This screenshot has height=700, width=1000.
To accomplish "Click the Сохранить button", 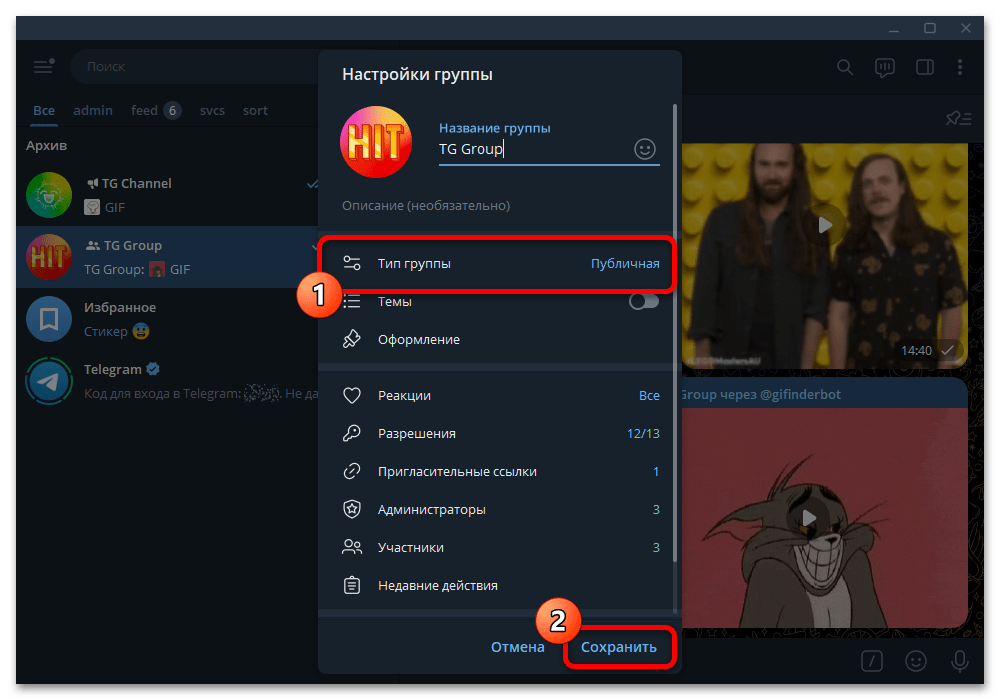I will click(x=619, y=647).
